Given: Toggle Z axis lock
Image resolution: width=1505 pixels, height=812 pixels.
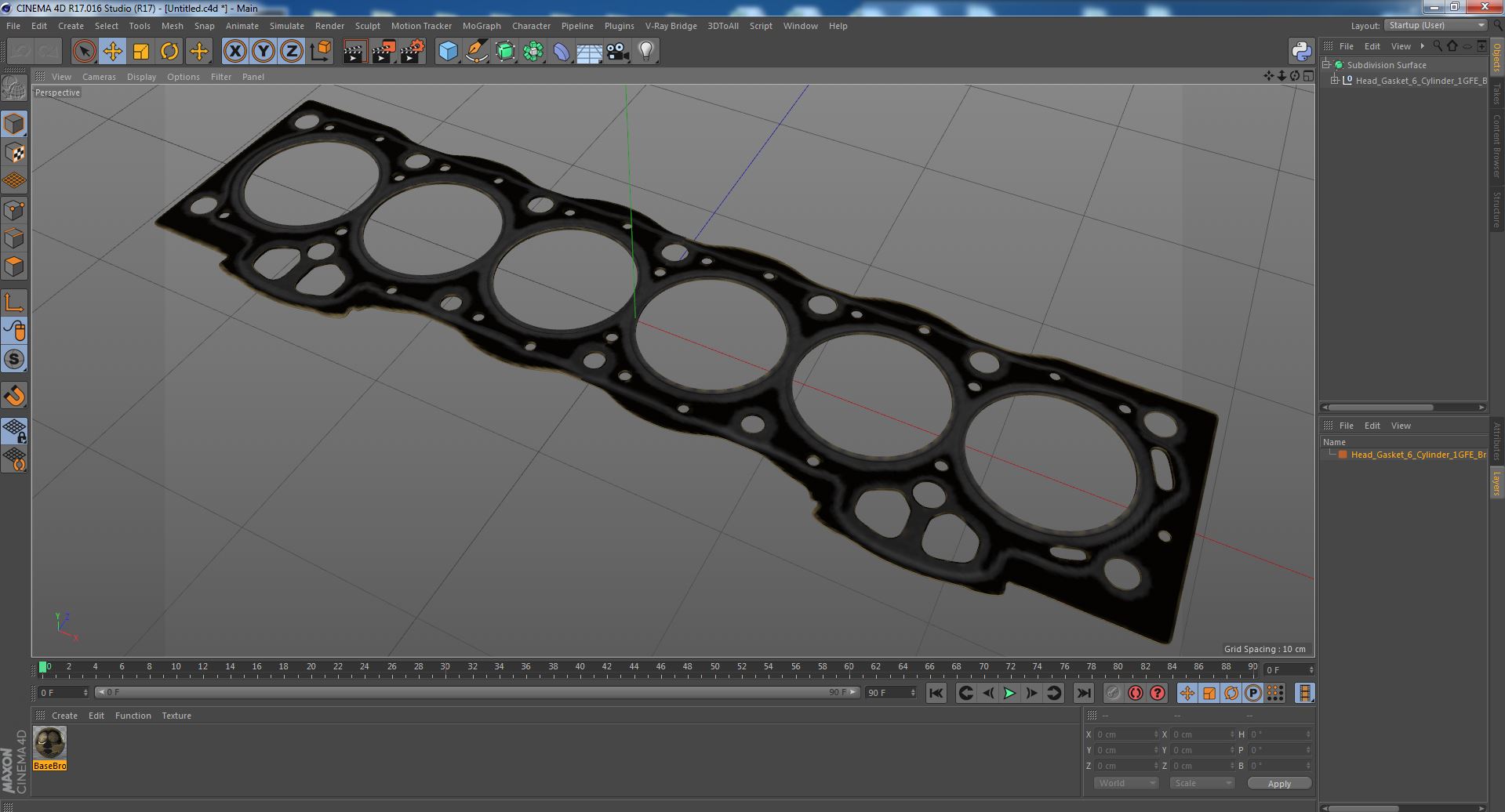Looking at the screenshot, I should (x=292, y=52).
